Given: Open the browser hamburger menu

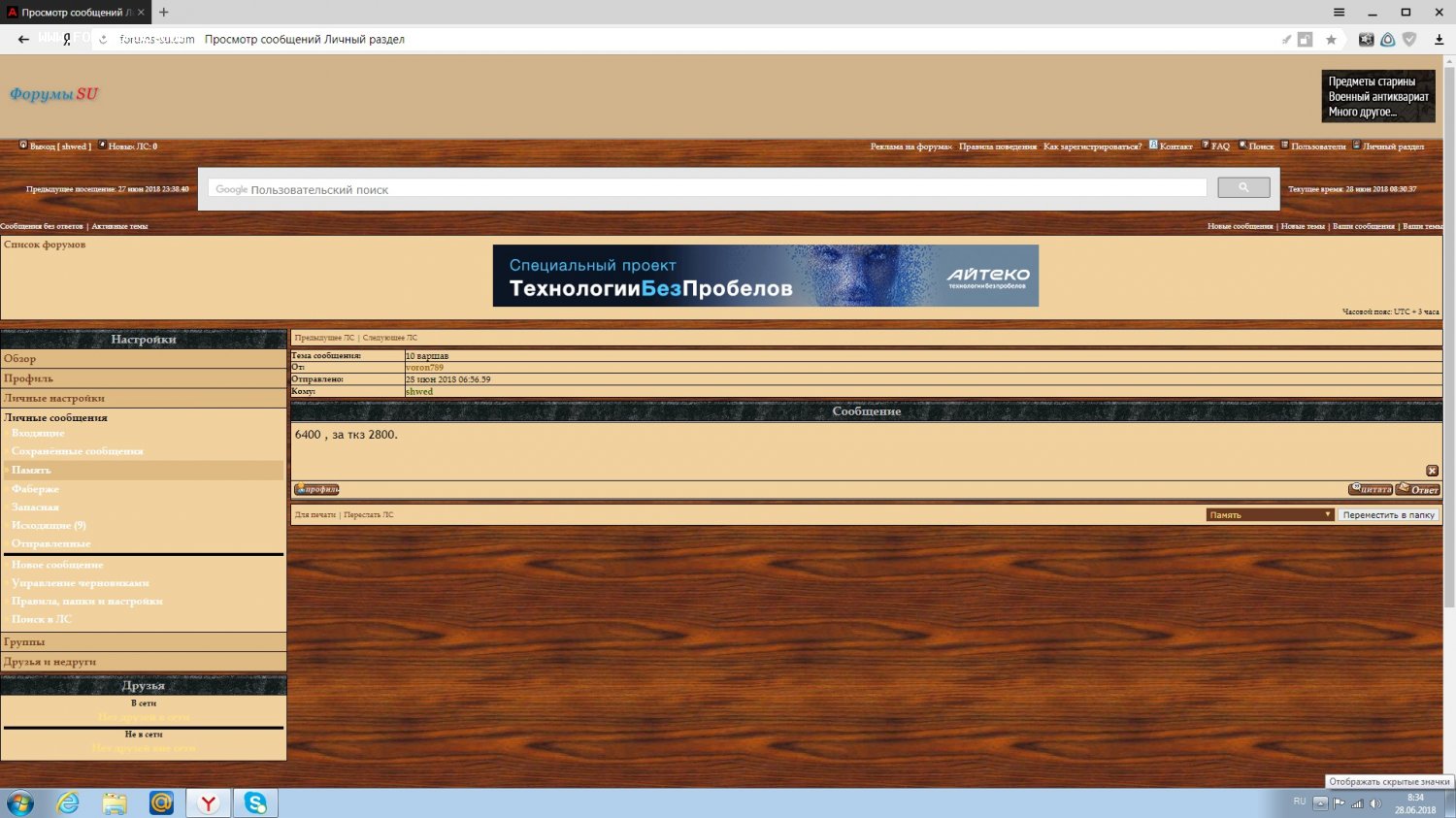Looking at the screenshot, I should 1339,13.
